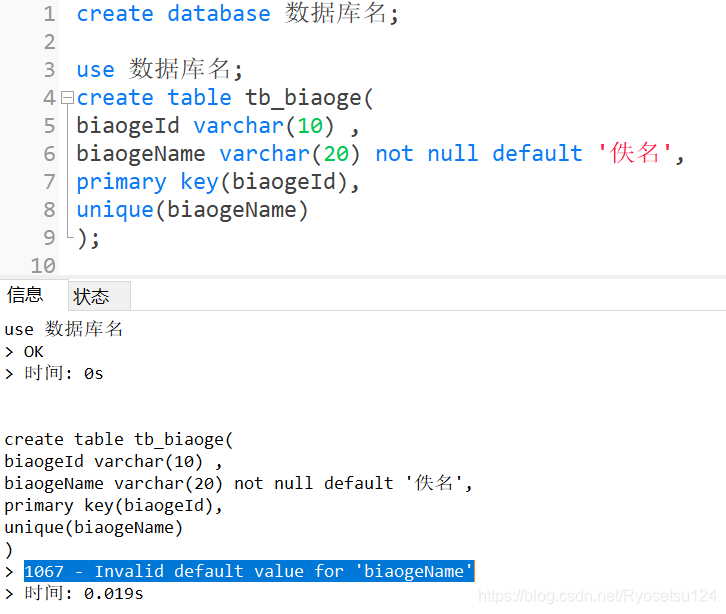Click 'use 数据库名;' on editor line 3
The height and width of the screenshot is (614, 726).
[160, 69]
